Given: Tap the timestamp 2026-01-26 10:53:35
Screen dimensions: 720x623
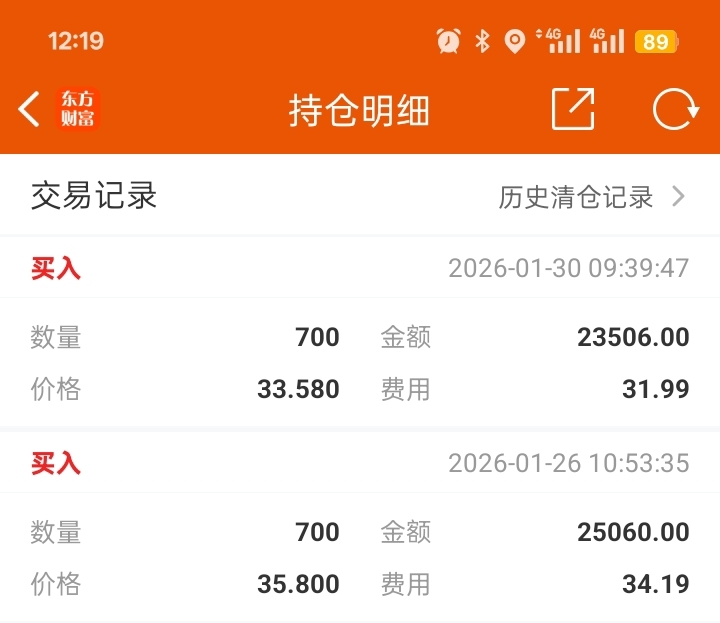Looking at the screenshot, I should [568, 463].
